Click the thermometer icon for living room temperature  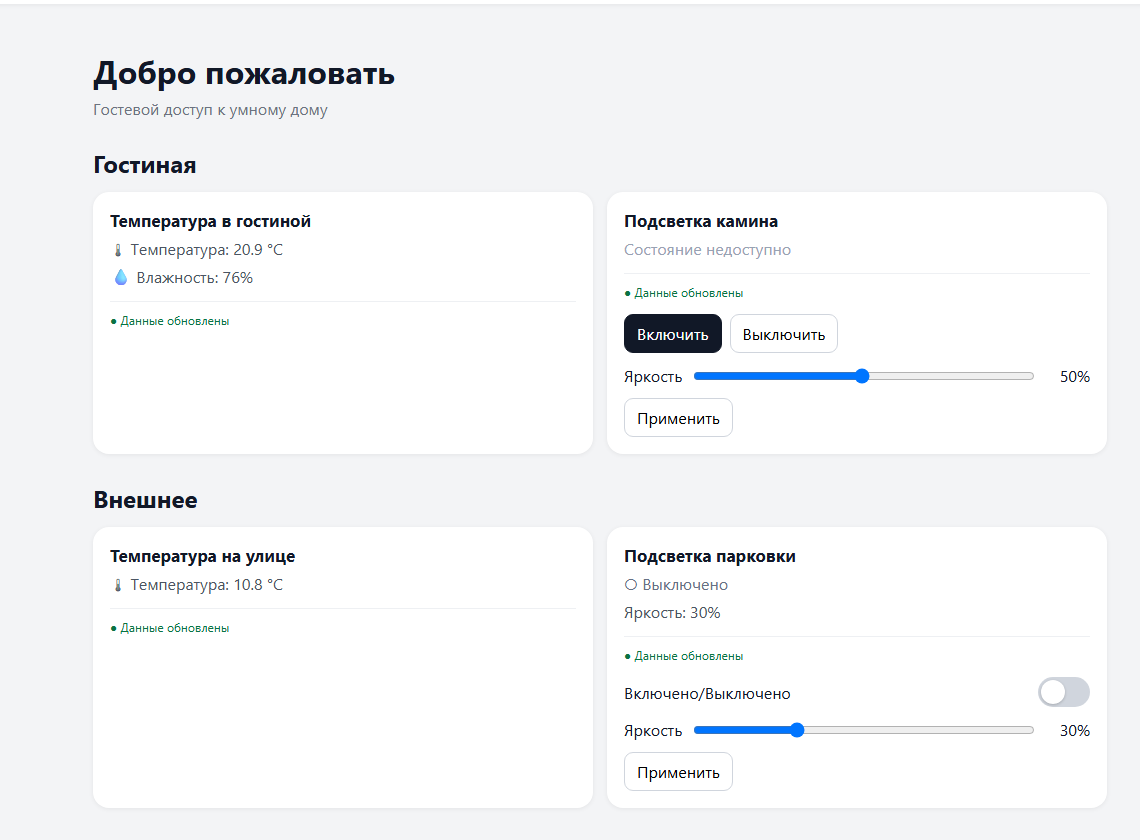[118, 250]
